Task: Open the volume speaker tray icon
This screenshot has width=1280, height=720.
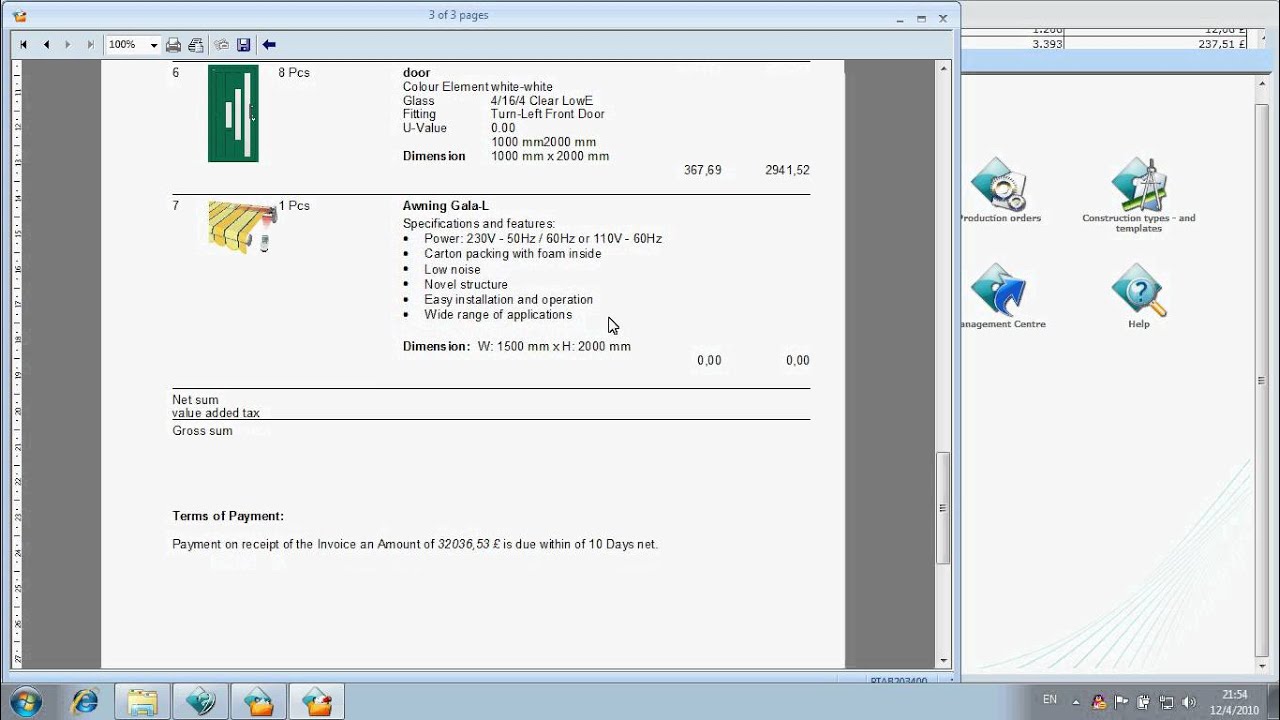Action: pyautogui.click(x=1188, y=702)
